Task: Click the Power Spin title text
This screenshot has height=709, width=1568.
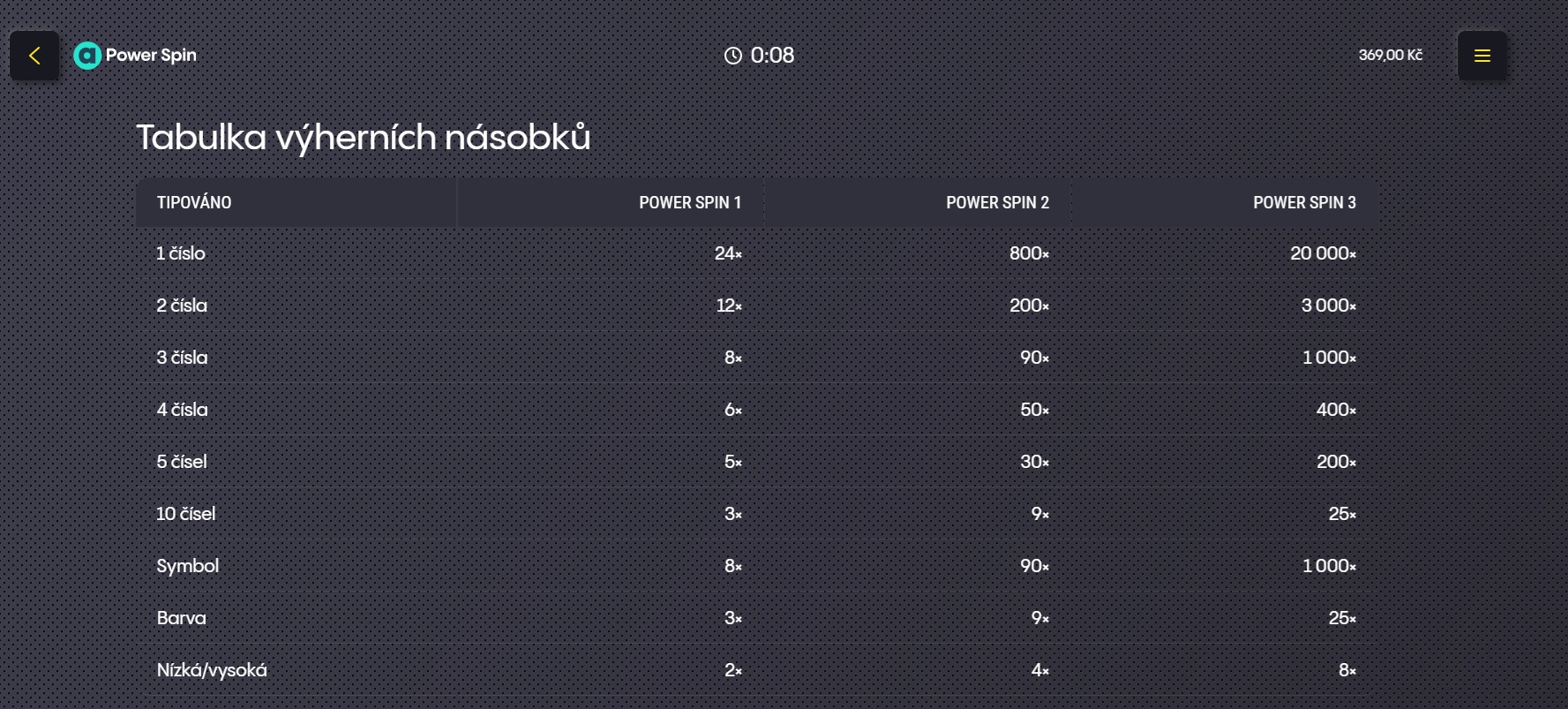Action: (x=151, y=55)
